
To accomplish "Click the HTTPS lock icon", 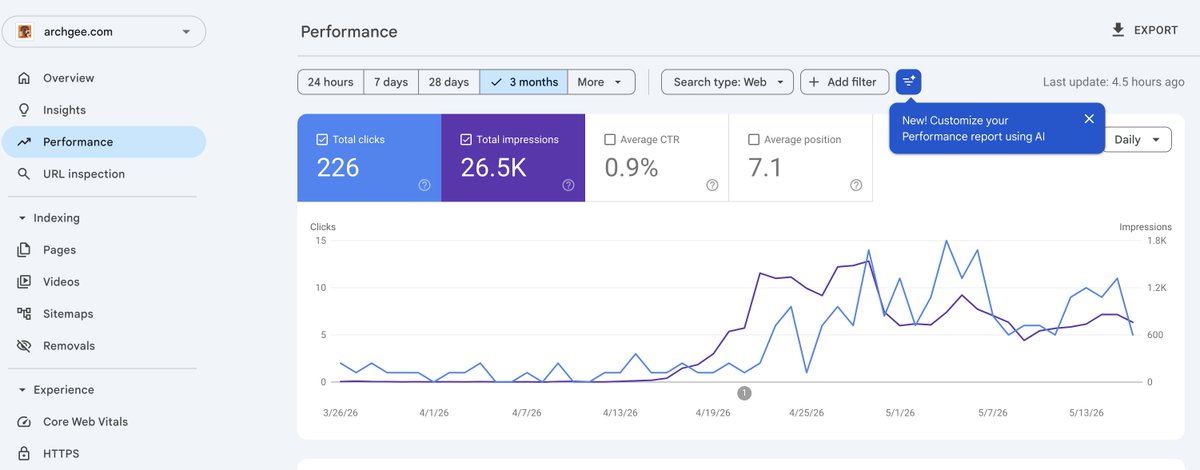I will pos(24,454).
